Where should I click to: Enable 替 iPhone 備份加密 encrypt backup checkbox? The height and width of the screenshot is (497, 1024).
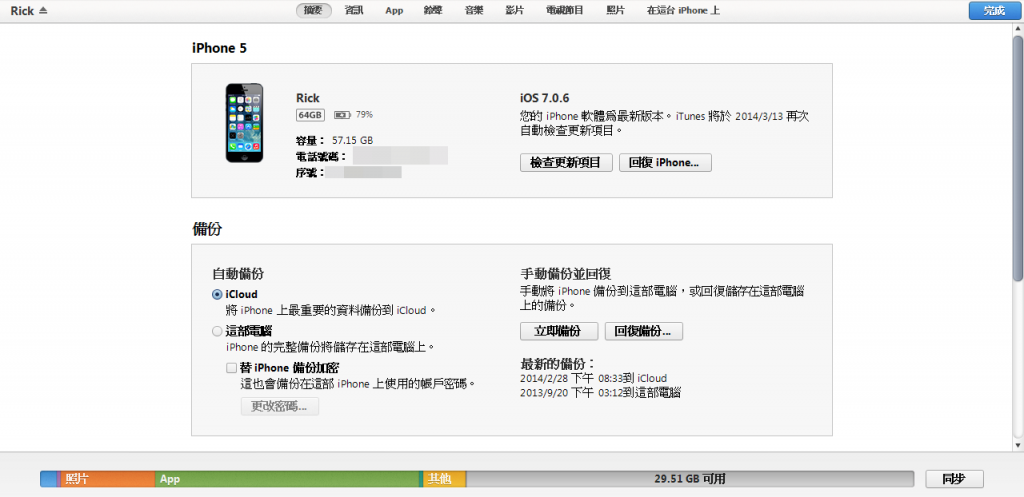231,368
